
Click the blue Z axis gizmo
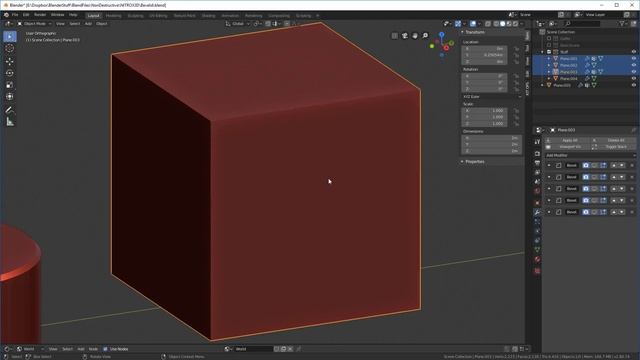[x=442, y=35]
